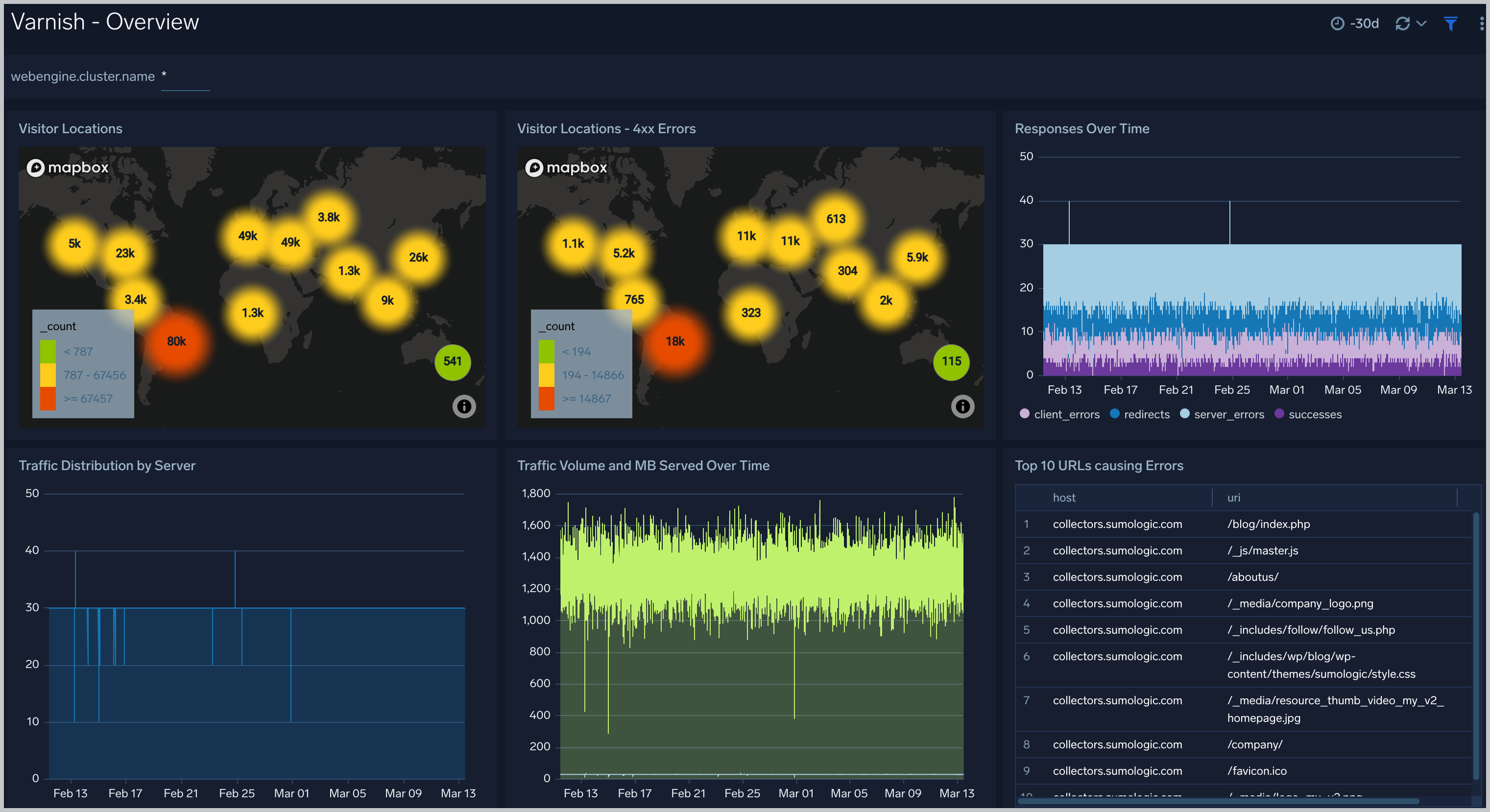
Task: Click the 1.1k cluster marker
Action: pos(573,244)
